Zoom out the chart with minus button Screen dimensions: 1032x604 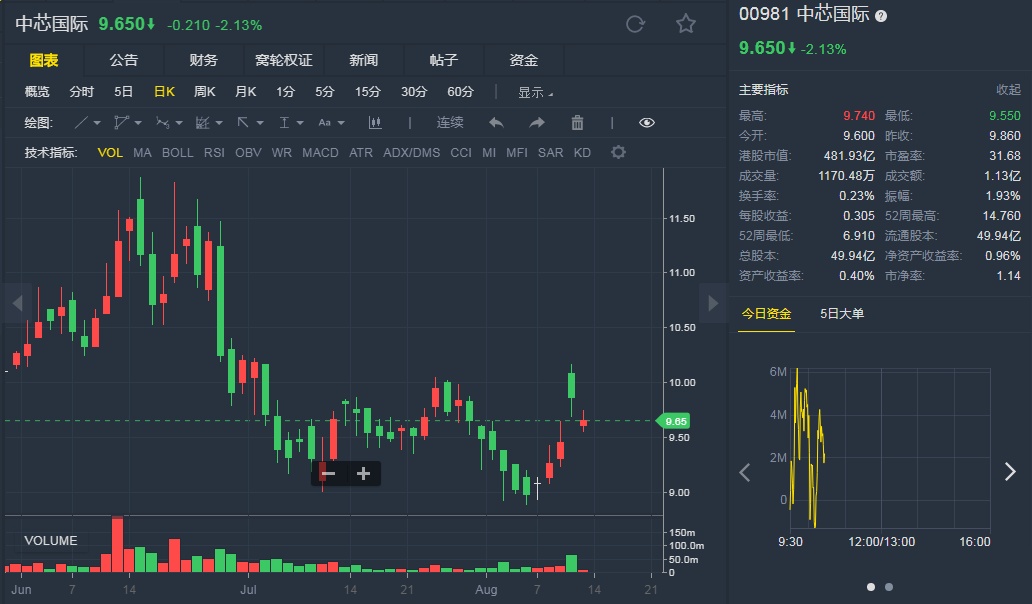(328, 474)
